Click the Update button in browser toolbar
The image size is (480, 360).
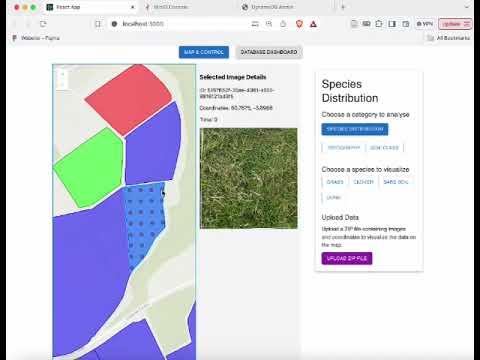455,24
